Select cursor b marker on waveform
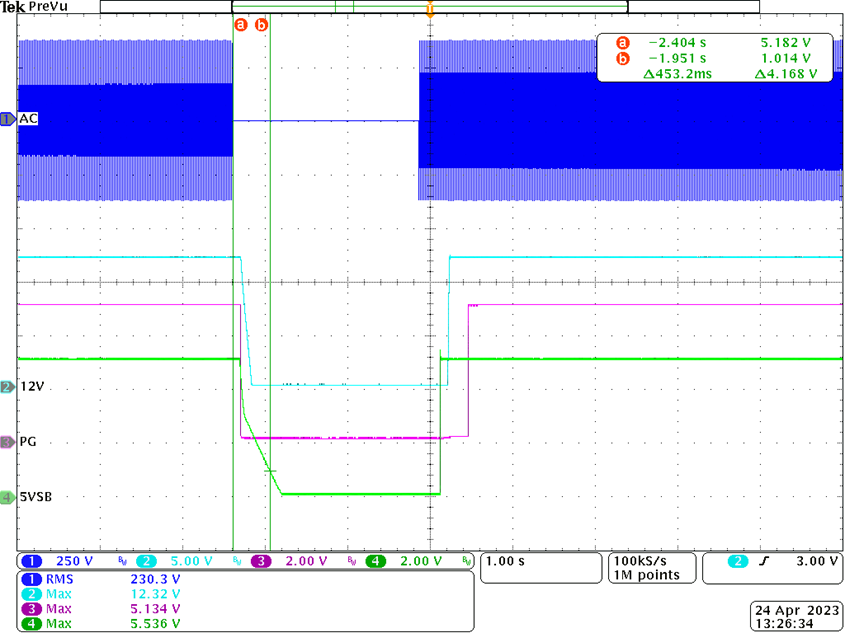This screenshot has width=845, height=633. tap(261, 24)
